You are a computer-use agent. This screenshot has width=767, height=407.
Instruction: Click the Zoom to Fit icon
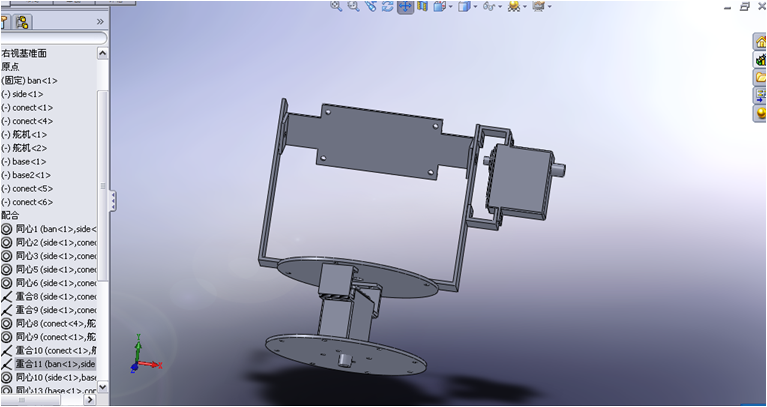point(336,6)
